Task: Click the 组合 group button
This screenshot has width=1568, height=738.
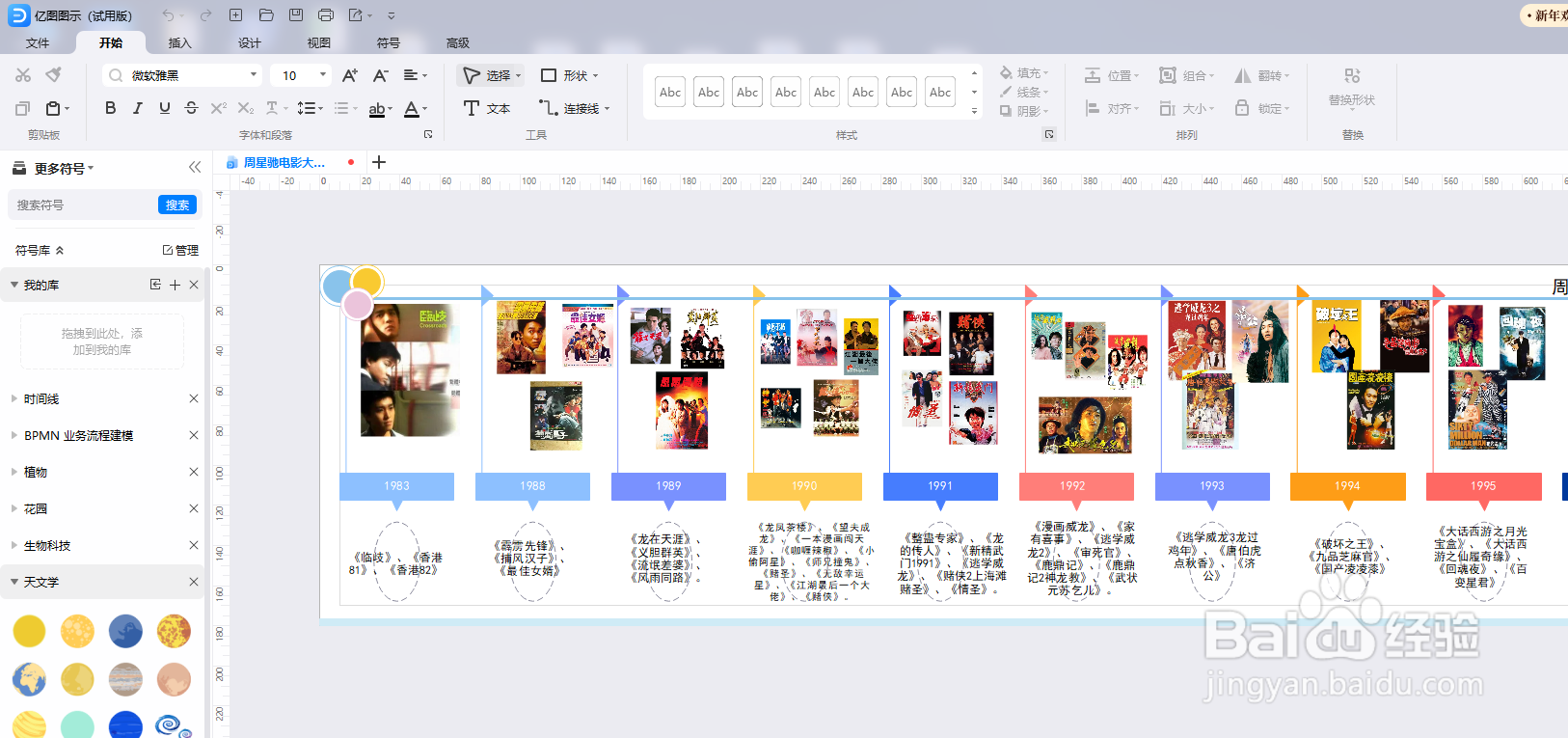Action: tap(1187, 75)
